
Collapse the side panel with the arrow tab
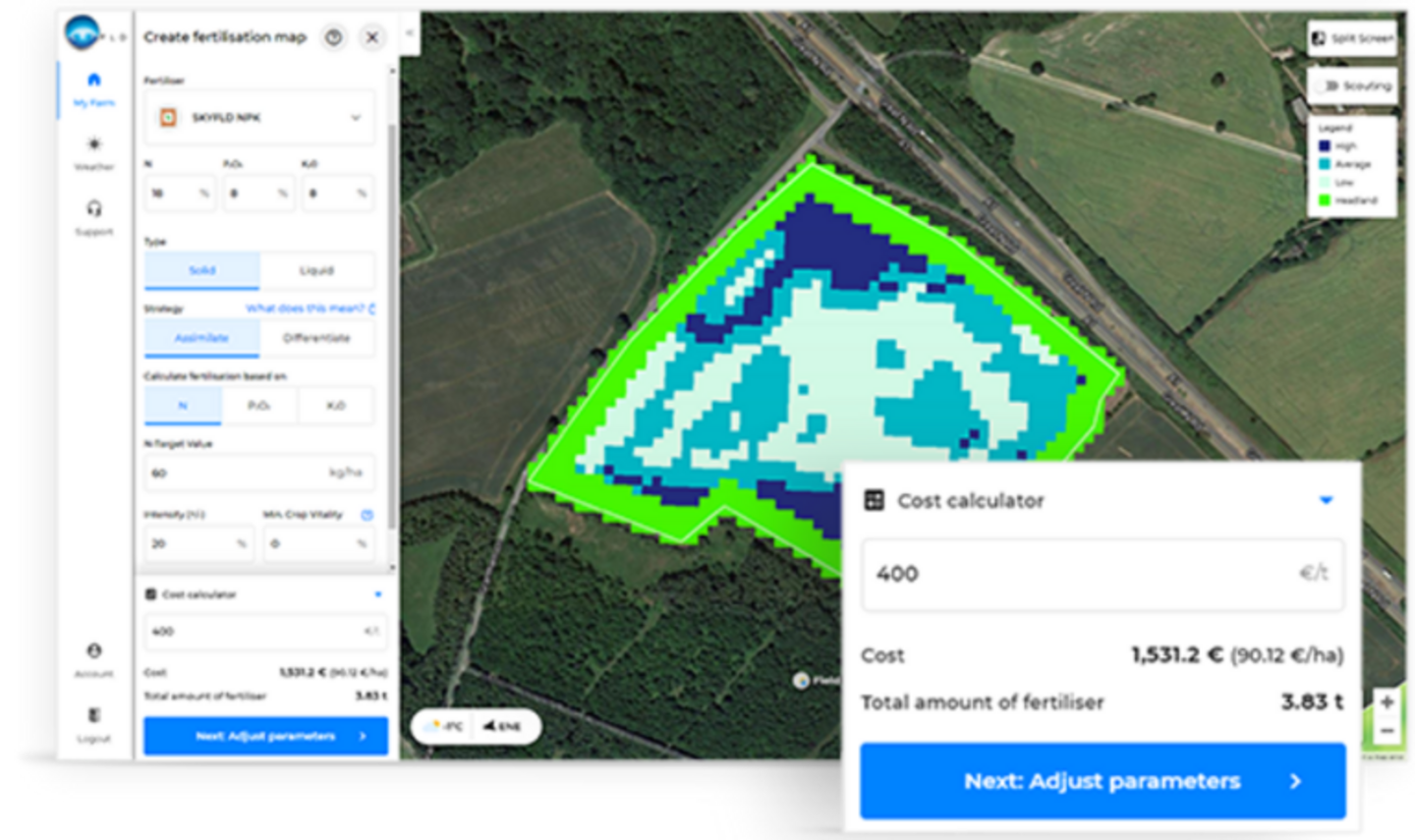[x=410, y=33]
